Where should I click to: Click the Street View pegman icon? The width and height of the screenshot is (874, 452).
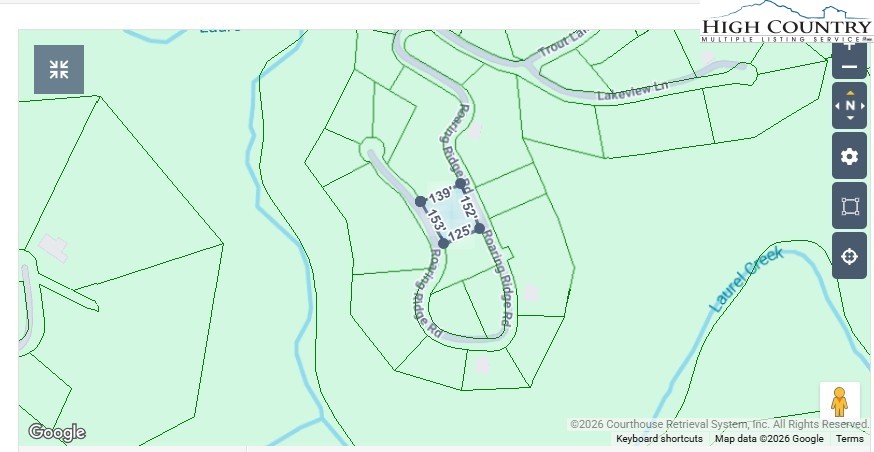(x=839, y=402)
